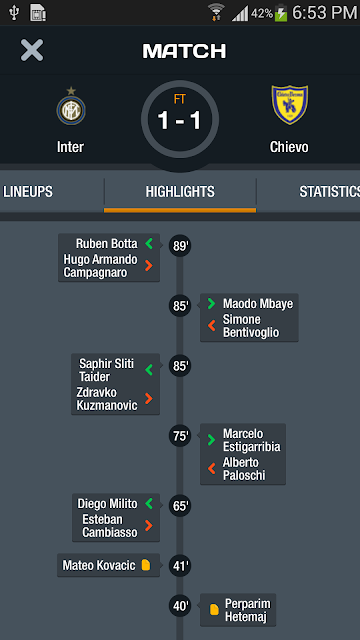Image resolution: width=360 pixels, height=640 pixels.
Task: Tap the 41' minute marker
Action: 180,566
